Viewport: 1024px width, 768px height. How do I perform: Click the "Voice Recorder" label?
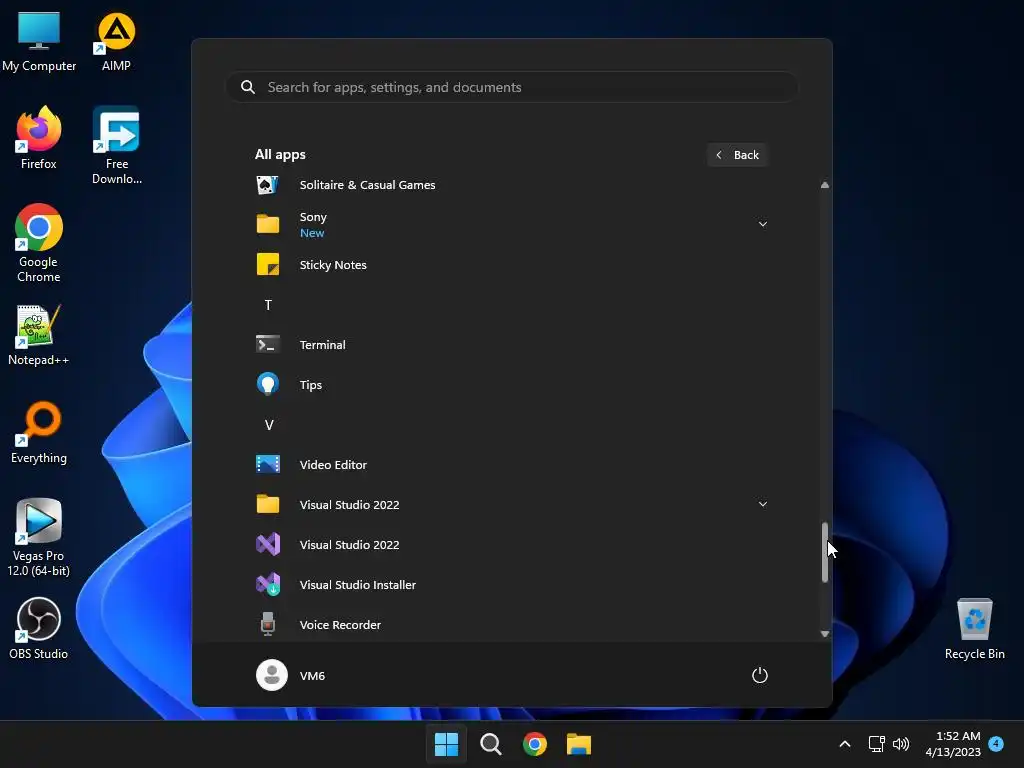pos(340,624)
